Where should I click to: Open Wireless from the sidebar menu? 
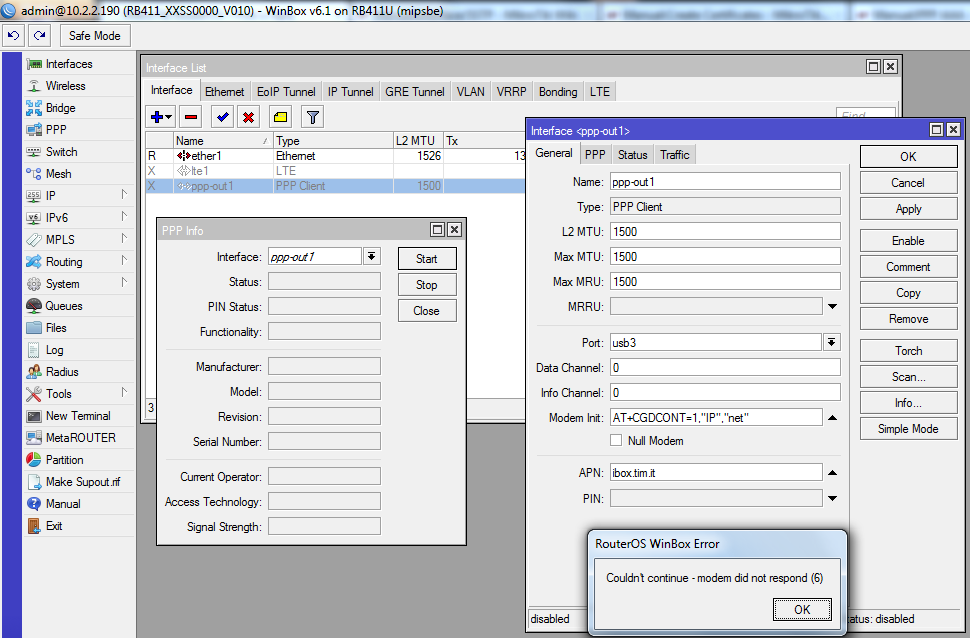click(65, 86)
